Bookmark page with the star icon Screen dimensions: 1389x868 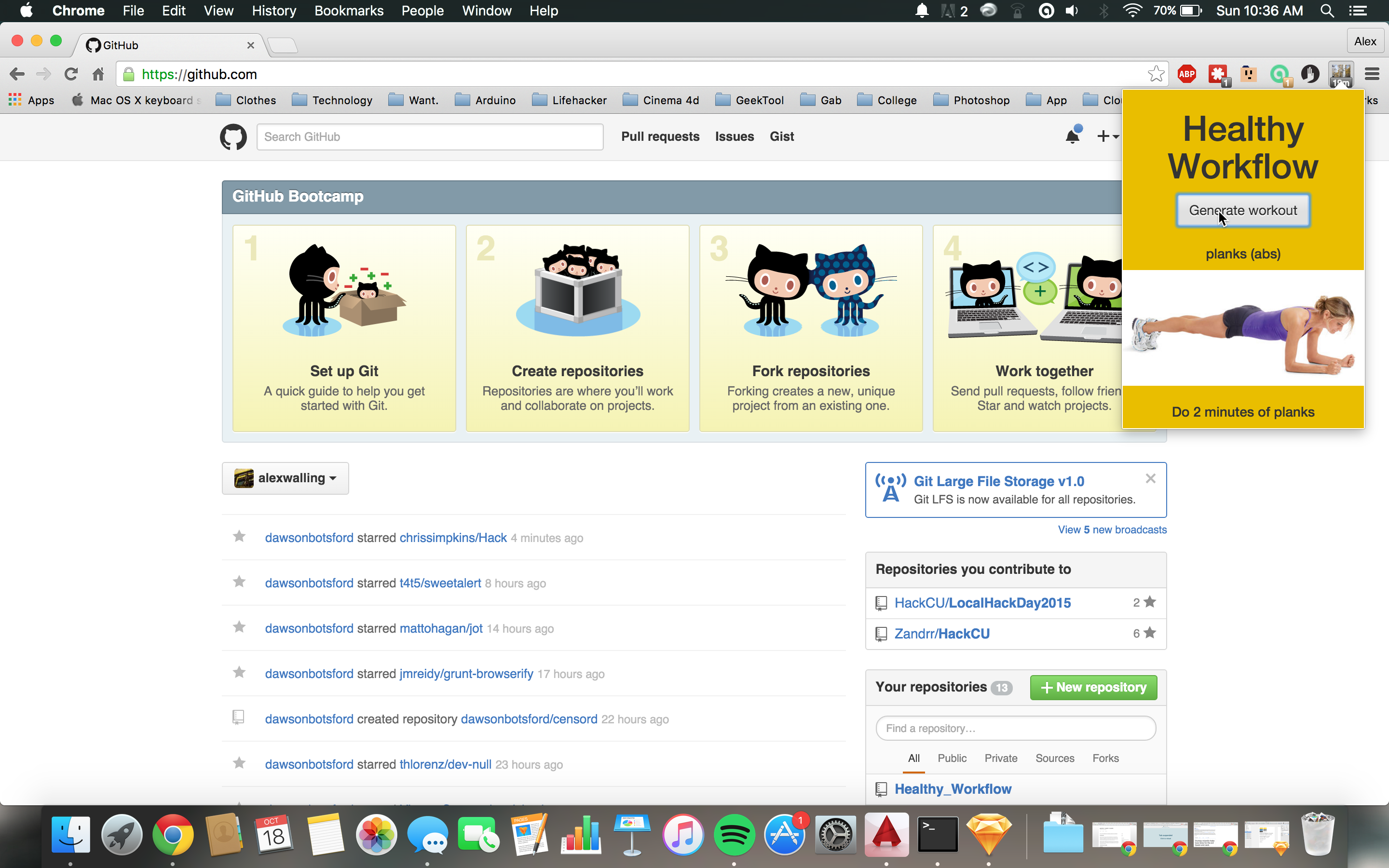(x=1156, y=74)
